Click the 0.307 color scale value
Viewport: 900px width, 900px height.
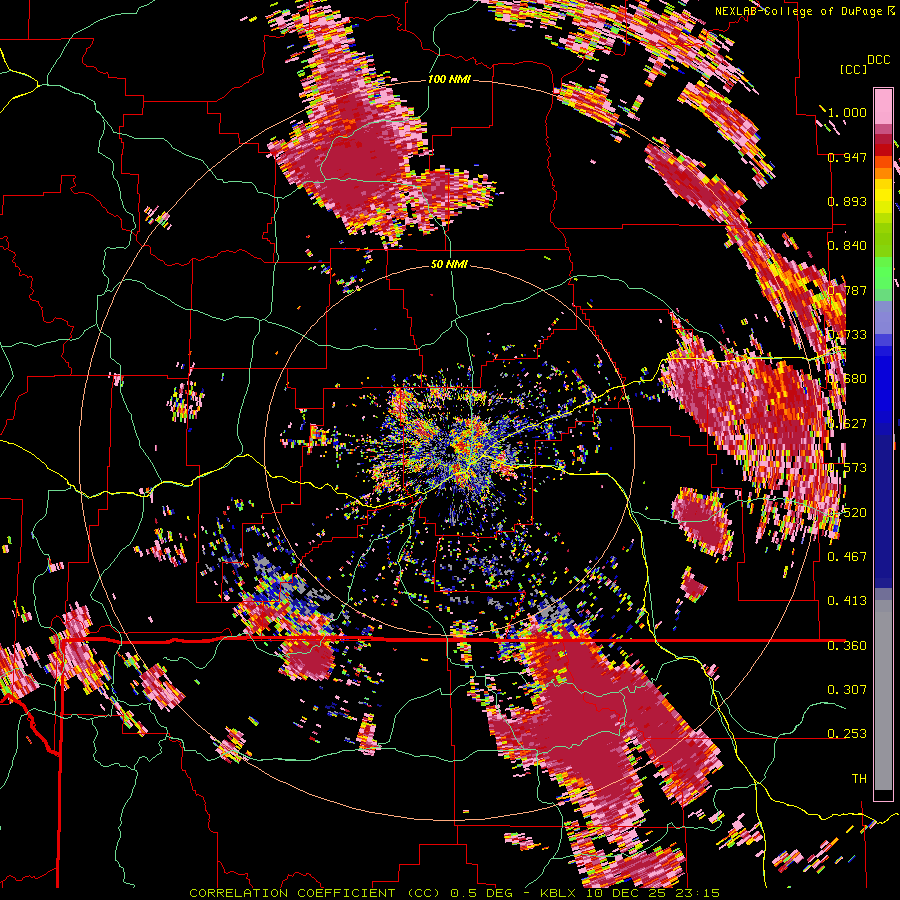847,689
